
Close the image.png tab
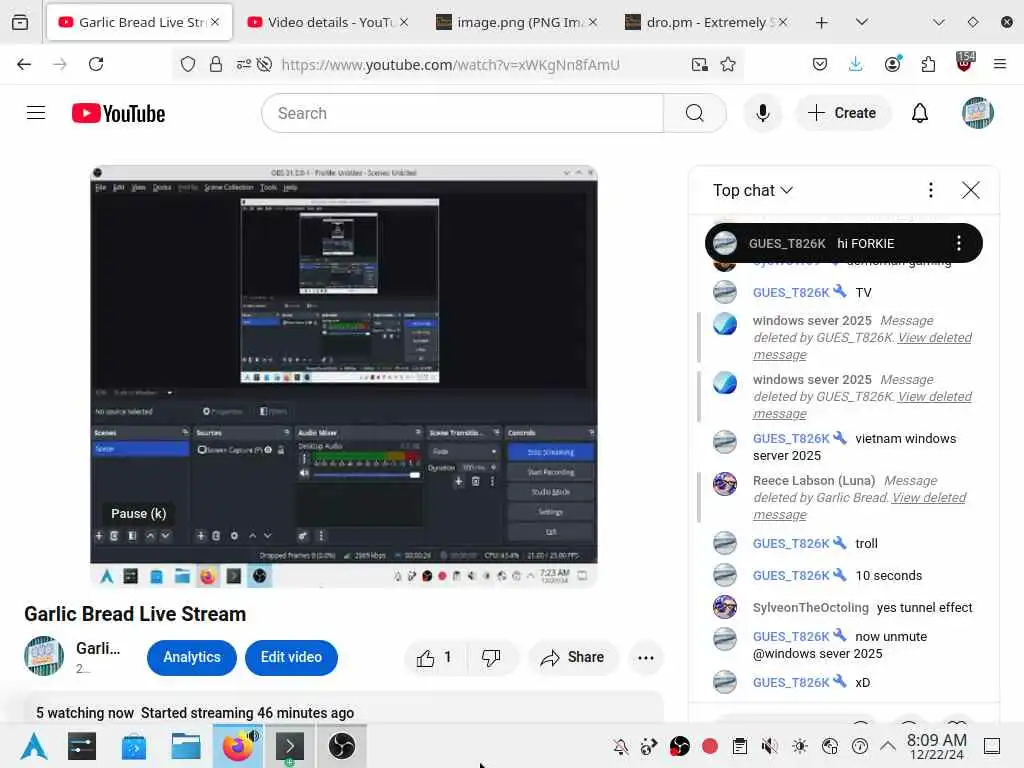(592, 22)
